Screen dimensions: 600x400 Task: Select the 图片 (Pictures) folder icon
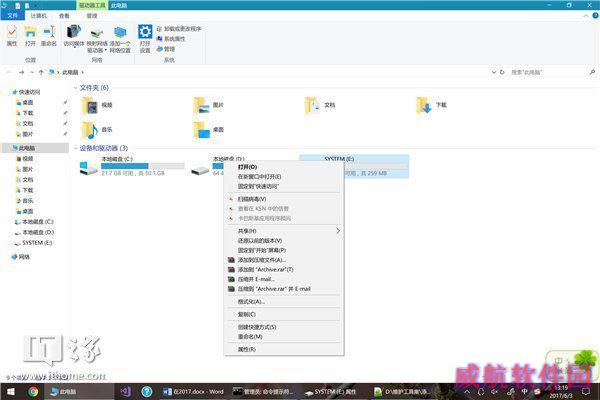point(201,106)
